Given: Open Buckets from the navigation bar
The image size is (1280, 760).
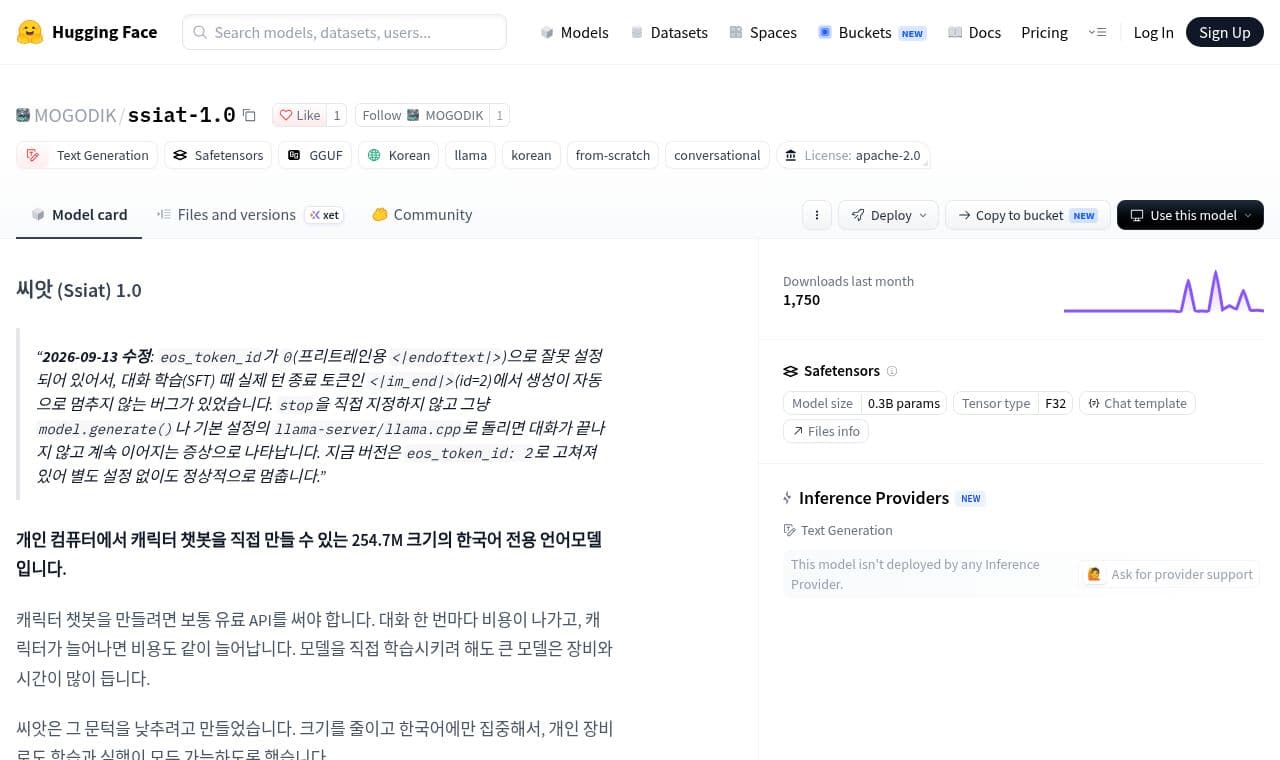Looking at the screenshot, I should pos(872,32).
